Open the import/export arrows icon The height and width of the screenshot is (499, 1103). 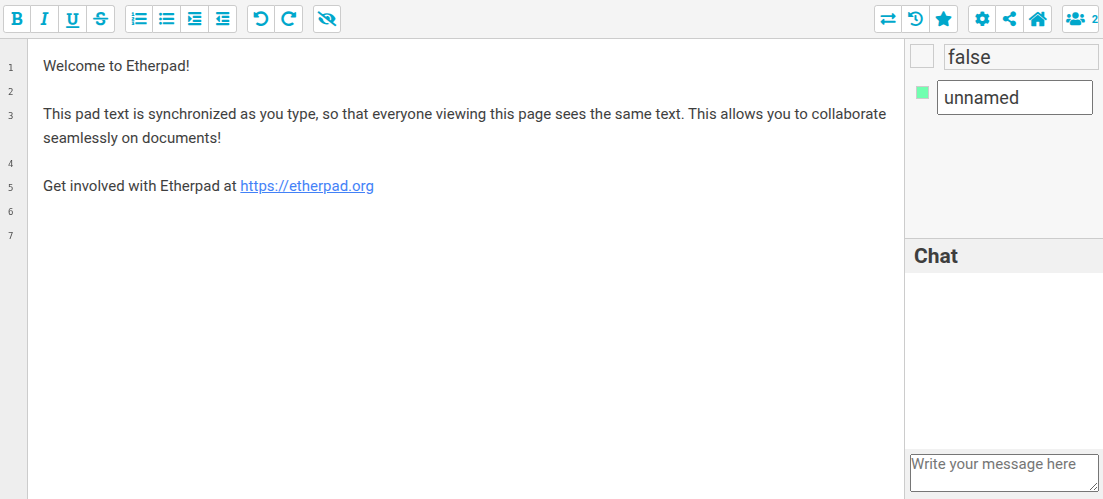tap(888, 19)
